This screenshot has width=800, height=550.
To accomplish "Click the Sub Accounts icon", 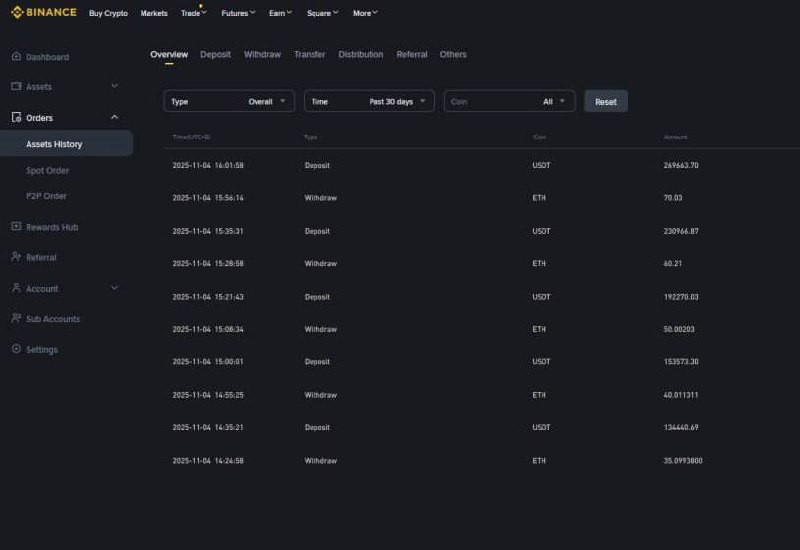I will pos(16,319).
